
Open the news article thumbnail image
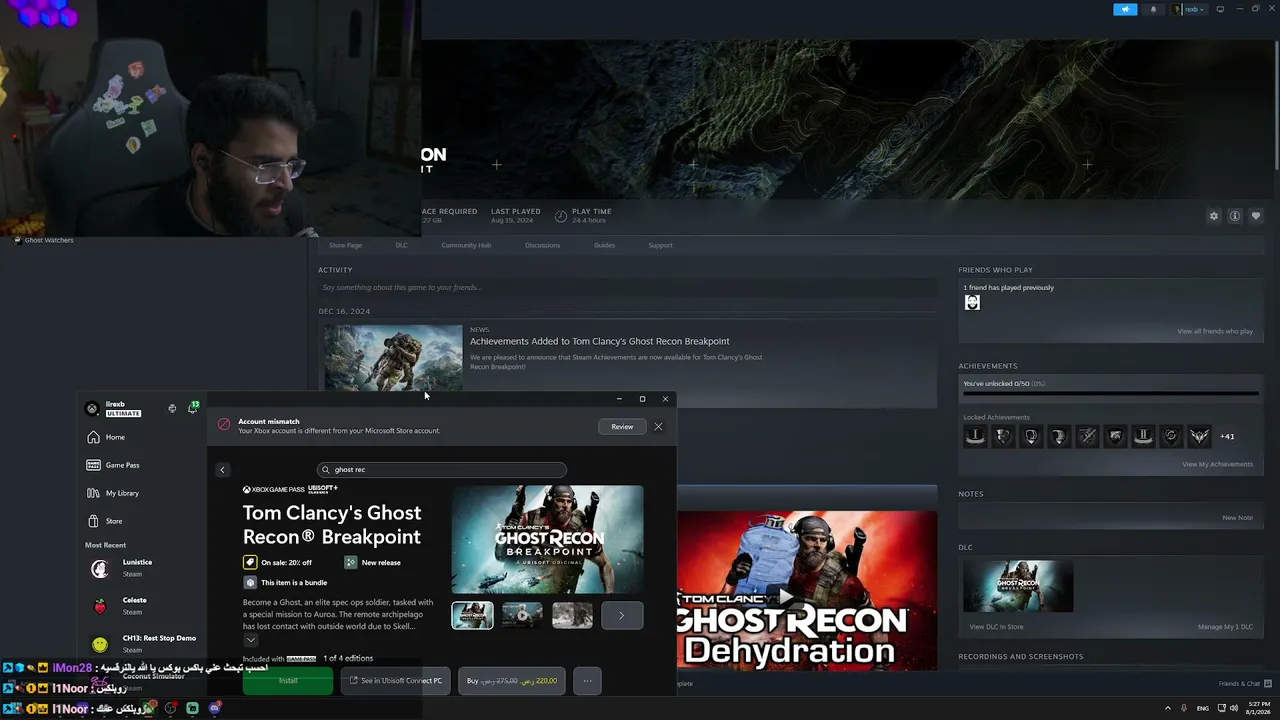tap(393, 358)
